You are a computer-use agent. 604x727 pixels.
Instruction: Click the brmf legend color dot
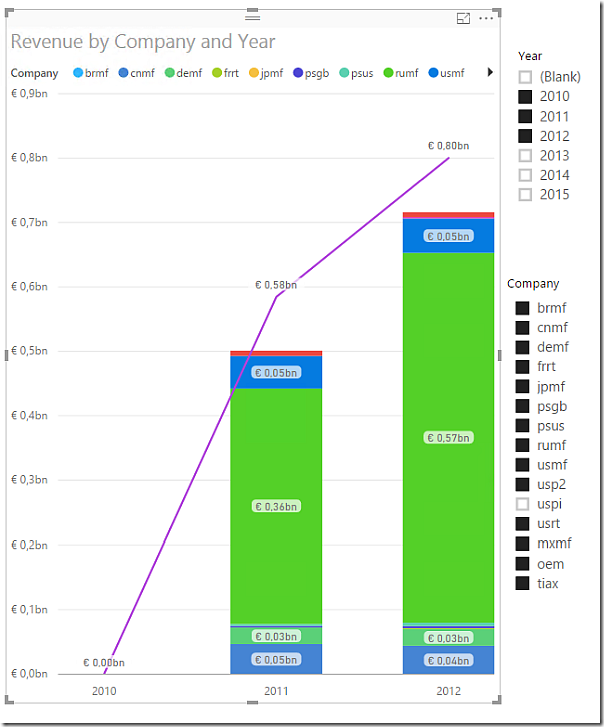pyautogui.click(x=79, y=73)
